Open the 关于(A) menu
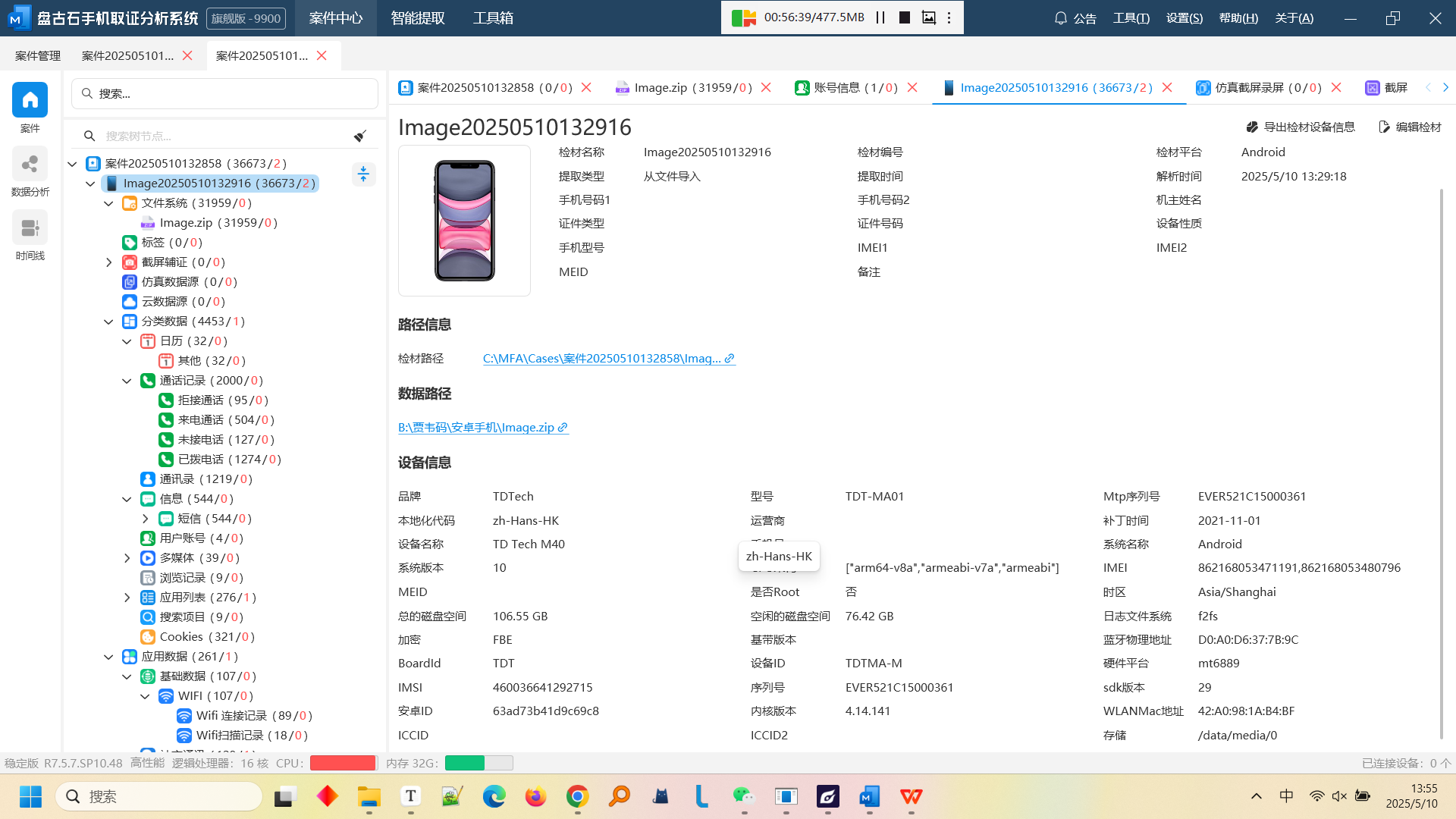This screenshot has height=819, width=1456. (x=1294, y=18)
